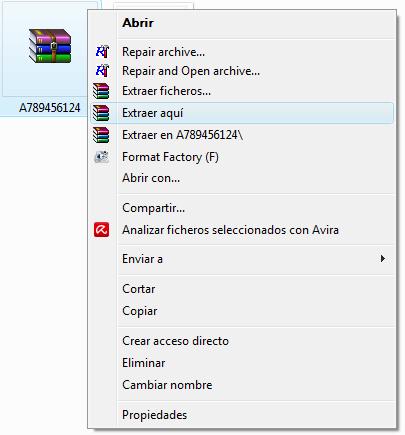Click the WinRAR archive file icon A789456124

click(x=50, y=46)
